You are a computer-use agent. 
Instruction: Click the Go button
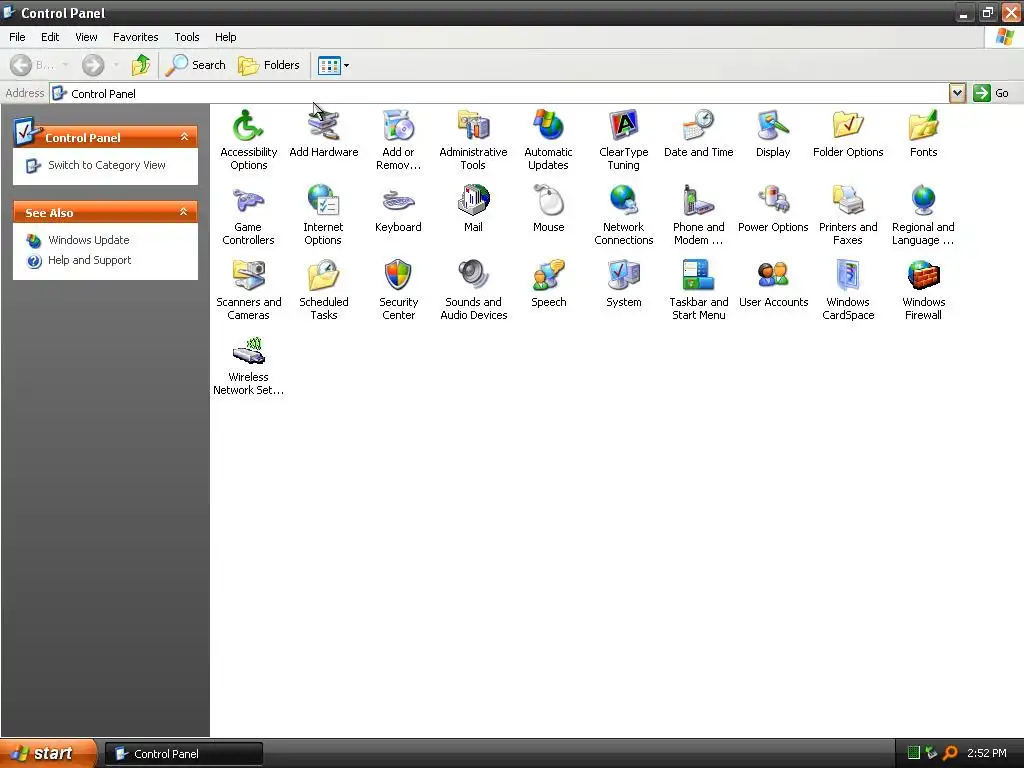991,93
